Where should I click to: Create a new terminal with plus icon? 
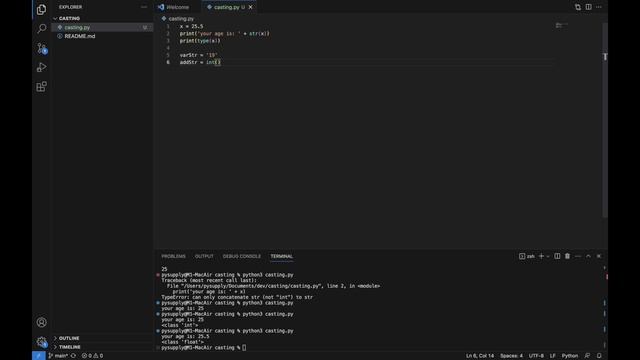(541, 256)
